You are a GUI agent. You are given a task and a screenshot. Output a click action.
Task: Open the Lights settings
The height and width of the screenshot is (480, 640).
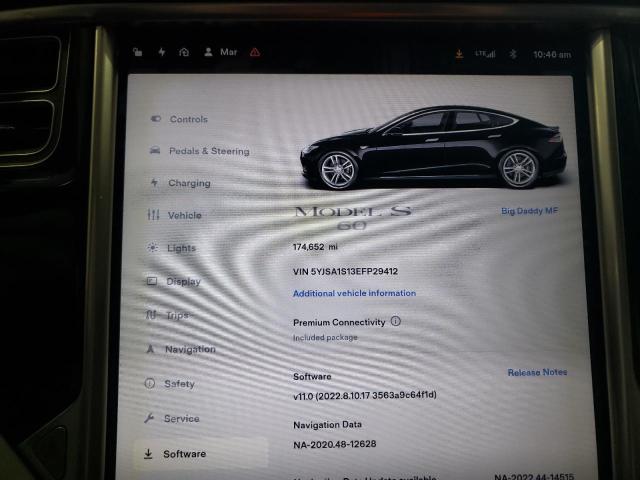click(171, 248)
